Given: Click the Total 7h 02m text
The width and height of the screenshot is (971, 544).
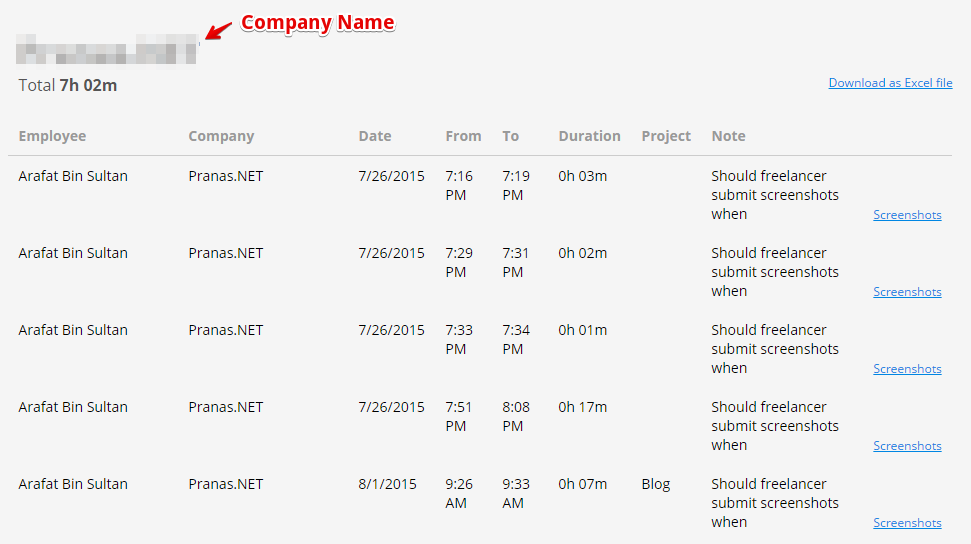Looking at the screenshot, I should tap(67, 86).
